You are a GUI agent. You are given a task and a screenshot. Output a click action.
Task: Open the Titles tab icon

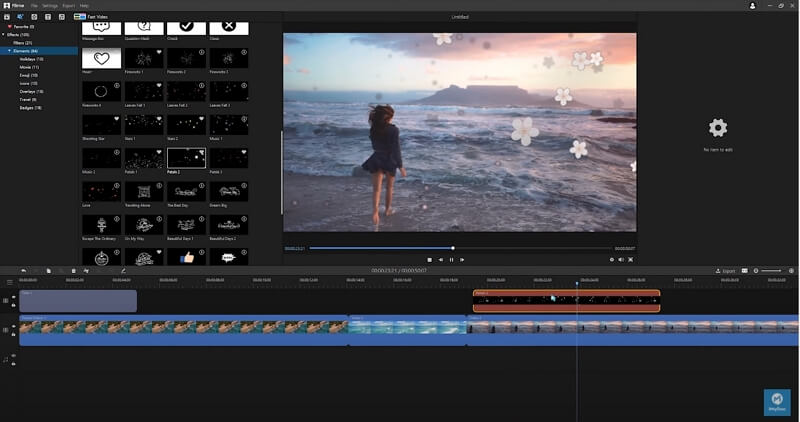pos(48,17)
